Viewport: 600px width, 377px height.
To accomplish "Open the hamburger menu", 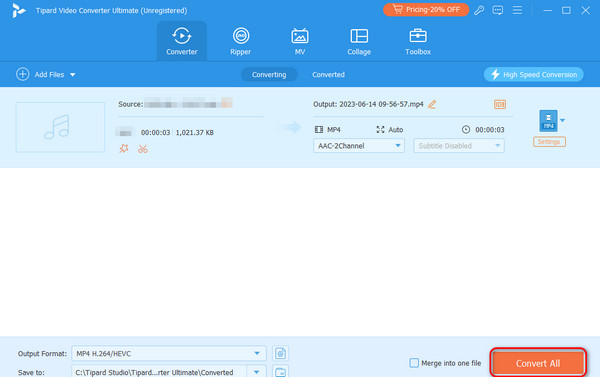I will [517, 10].
